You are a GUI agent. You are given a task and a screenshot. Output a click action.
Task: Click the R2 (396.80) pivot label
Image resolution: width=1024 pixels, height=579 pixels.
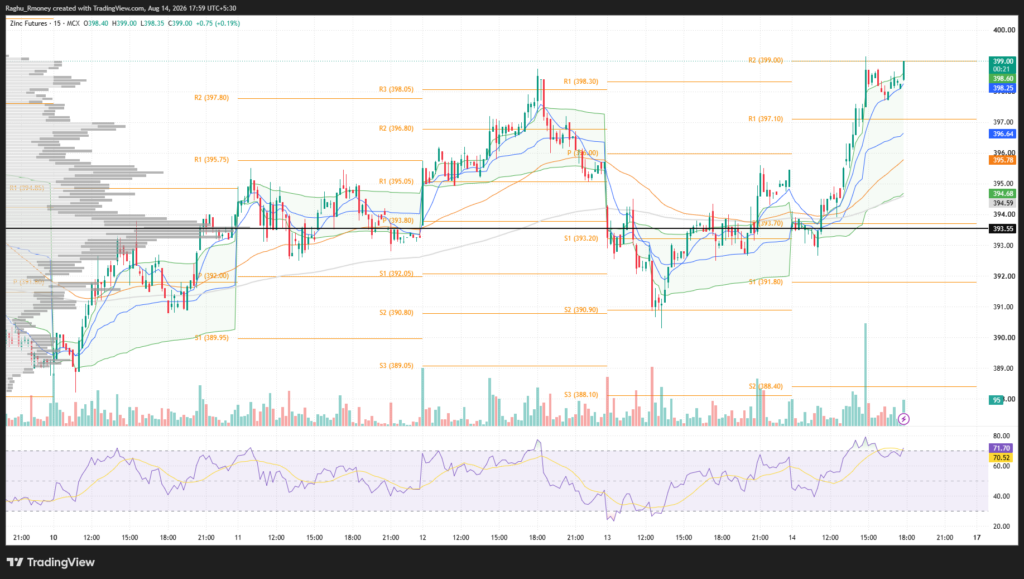click(x=396, y=129)
